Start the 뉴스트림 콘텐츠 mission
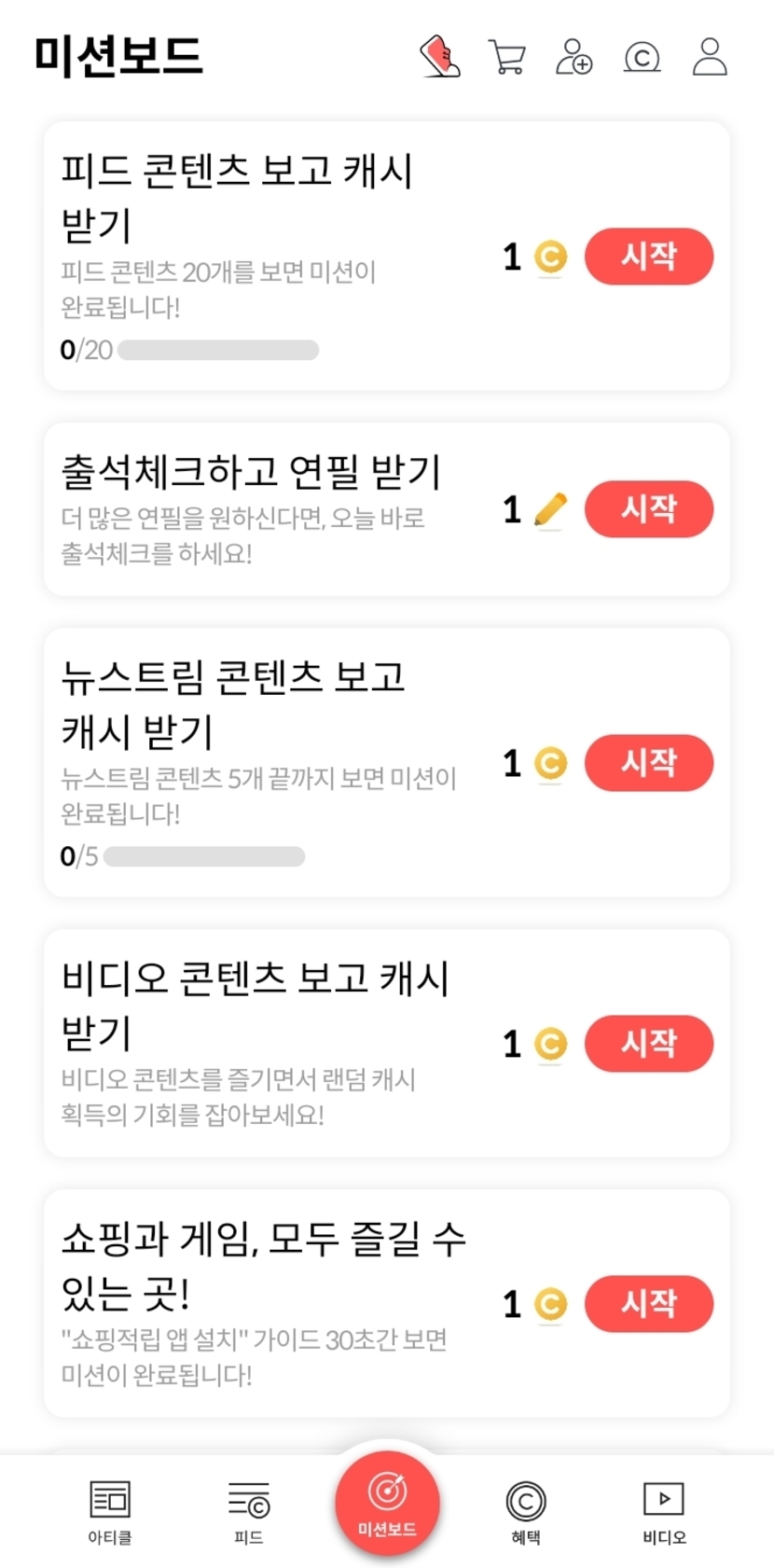 point(649,762)
